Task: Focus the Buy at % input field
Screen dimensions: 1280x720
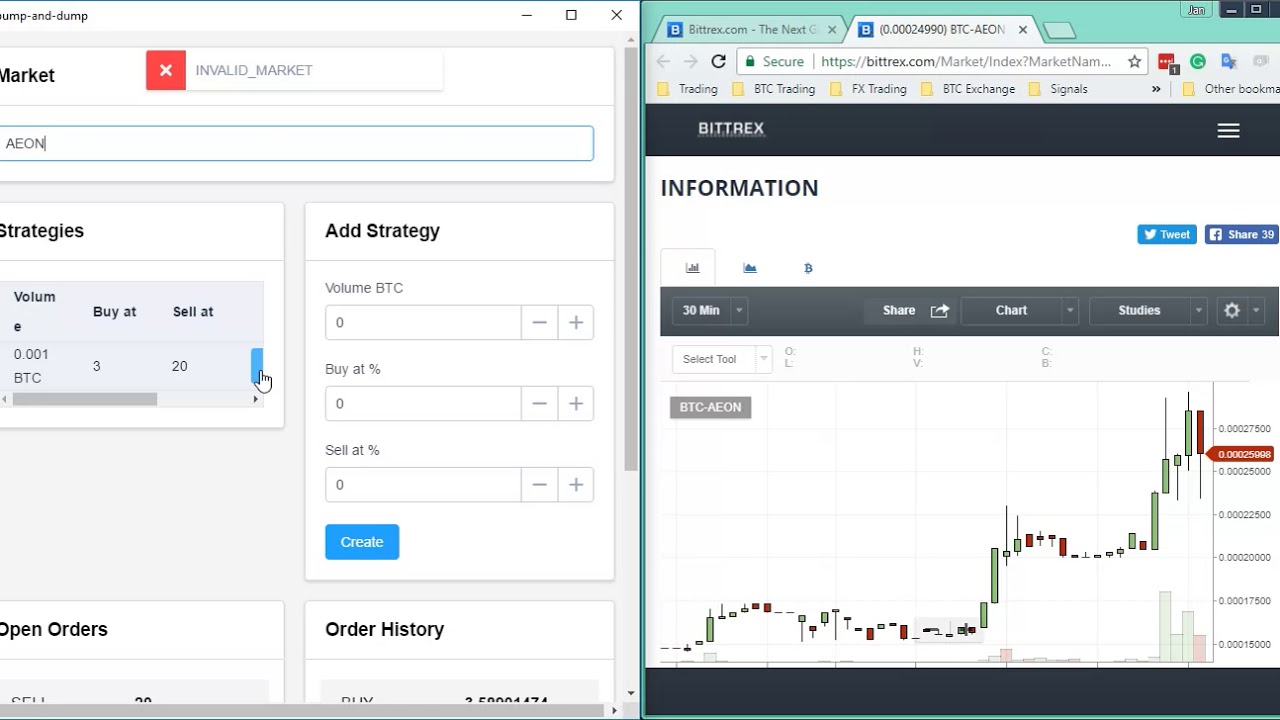Action: tap(423, 403)
